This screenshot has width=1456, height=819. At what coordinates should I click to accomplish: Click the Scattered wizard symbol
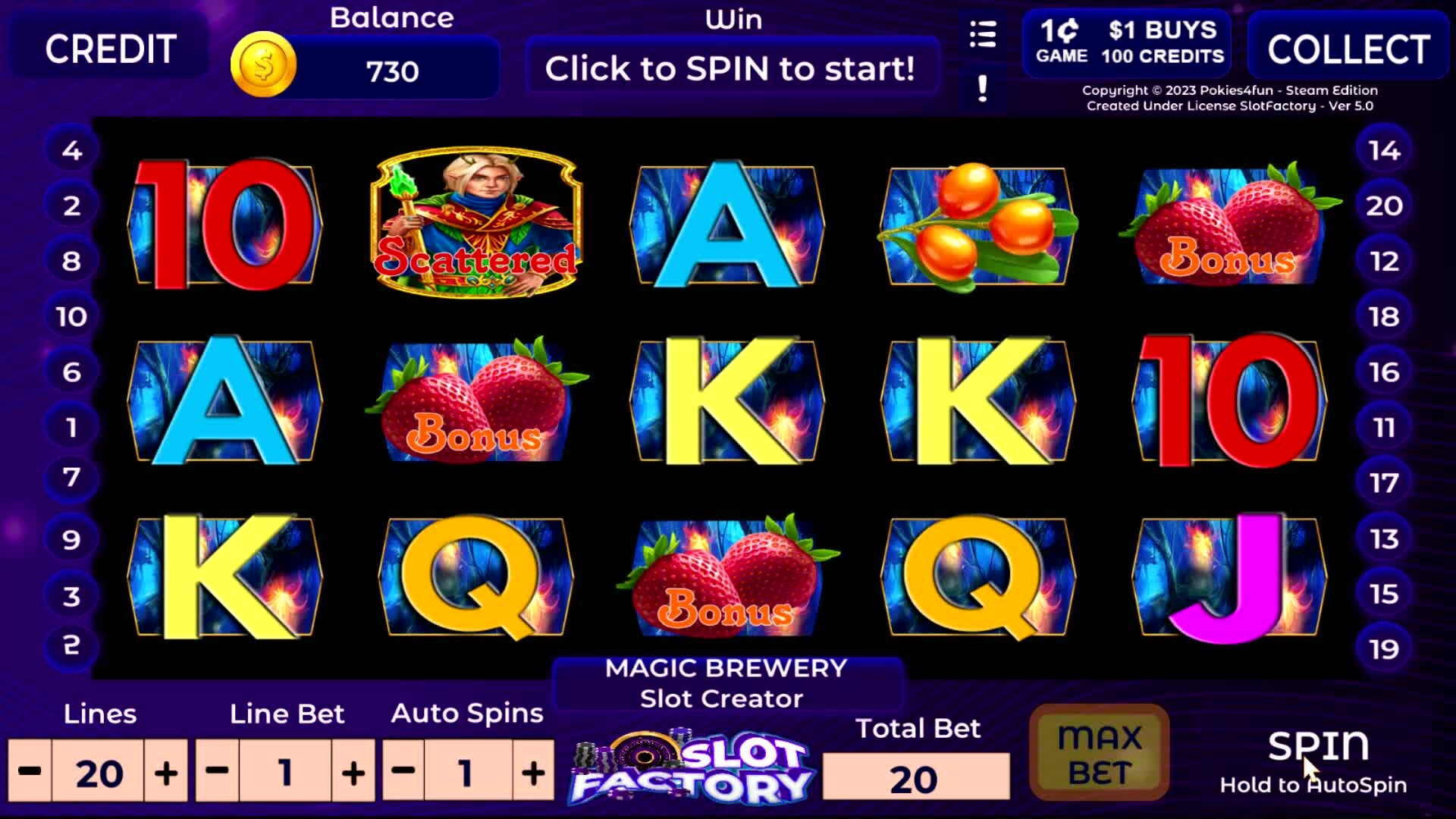[476, 221]
